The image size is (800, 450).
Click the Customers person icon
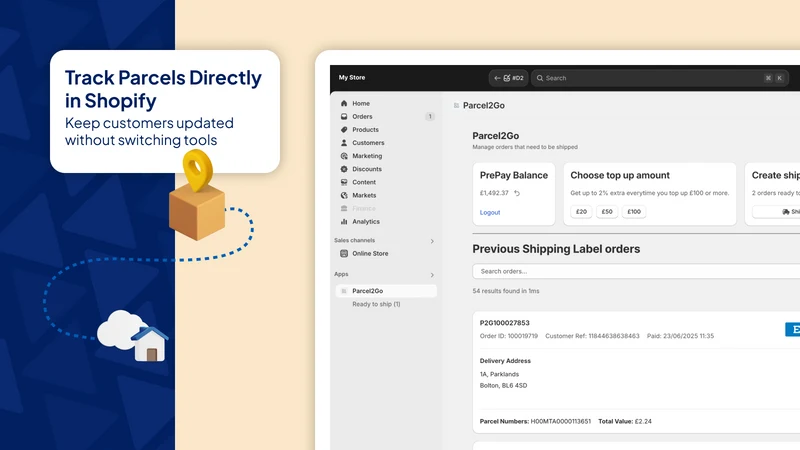click(x=344, y=143)
